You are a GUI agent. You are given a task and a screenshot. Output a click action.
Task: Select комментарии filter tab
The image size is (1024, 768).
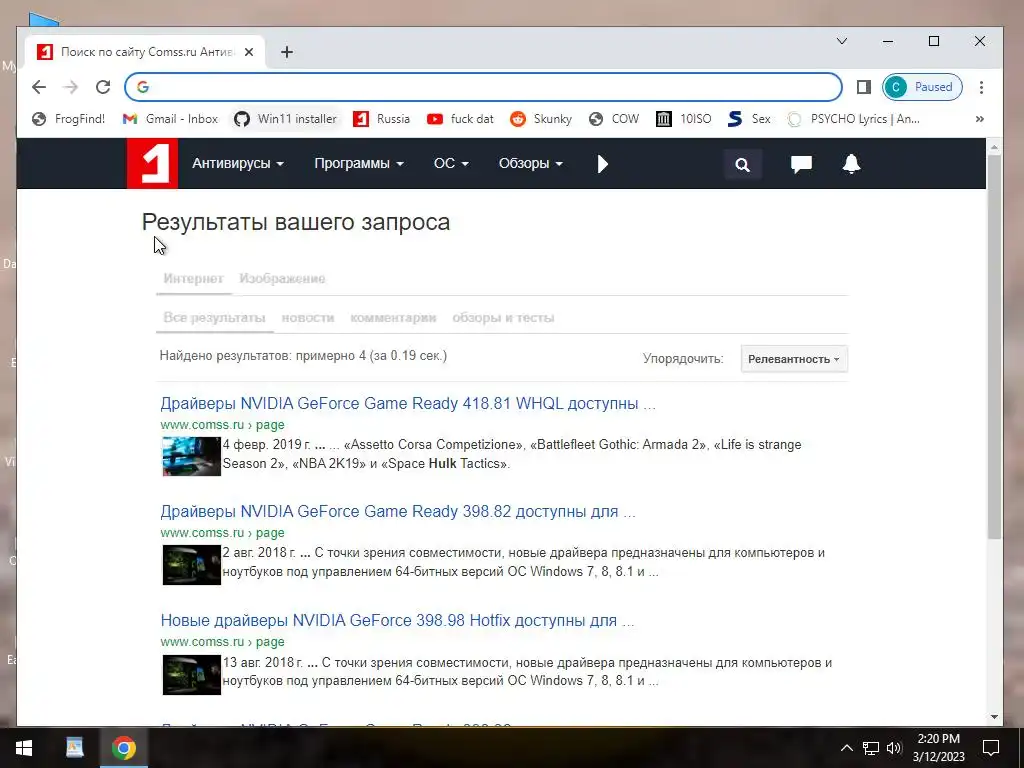(x=393, y=318)
